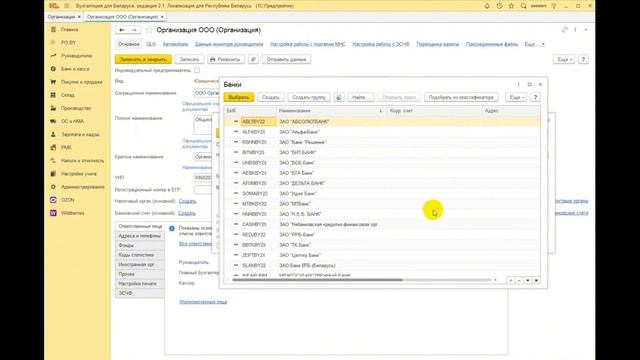Jump to list start with first arrow button

click(510, 280)
